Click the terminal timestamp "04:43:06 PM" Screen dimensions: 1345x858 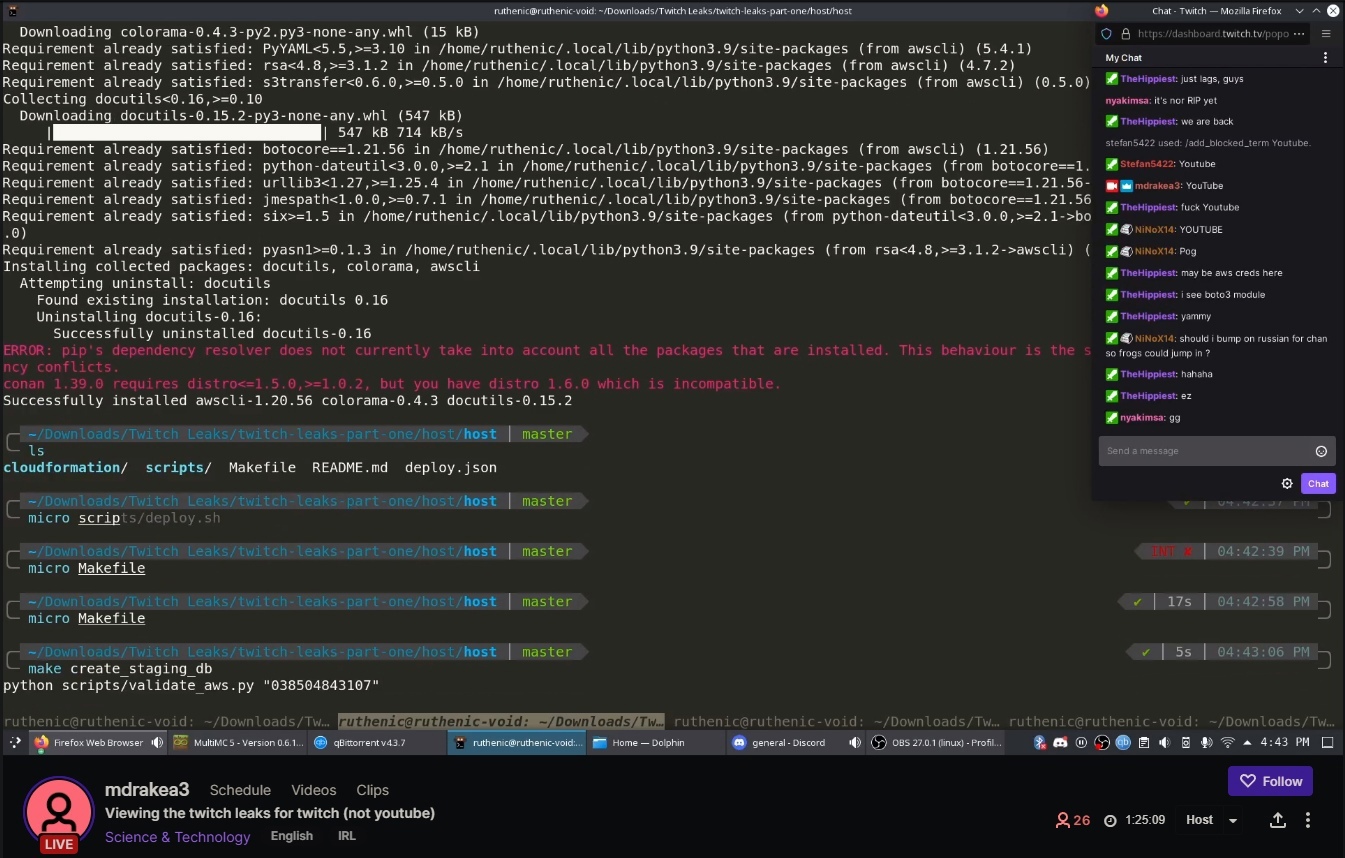click(x=1263, y=651)
